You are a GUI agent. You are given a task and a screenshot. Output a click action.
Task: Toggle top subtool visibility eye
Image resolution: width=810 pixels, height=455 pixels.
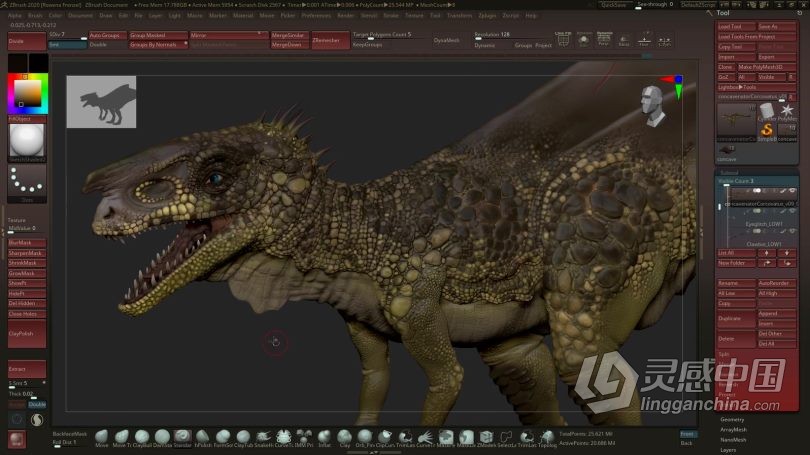pos(792,191)
